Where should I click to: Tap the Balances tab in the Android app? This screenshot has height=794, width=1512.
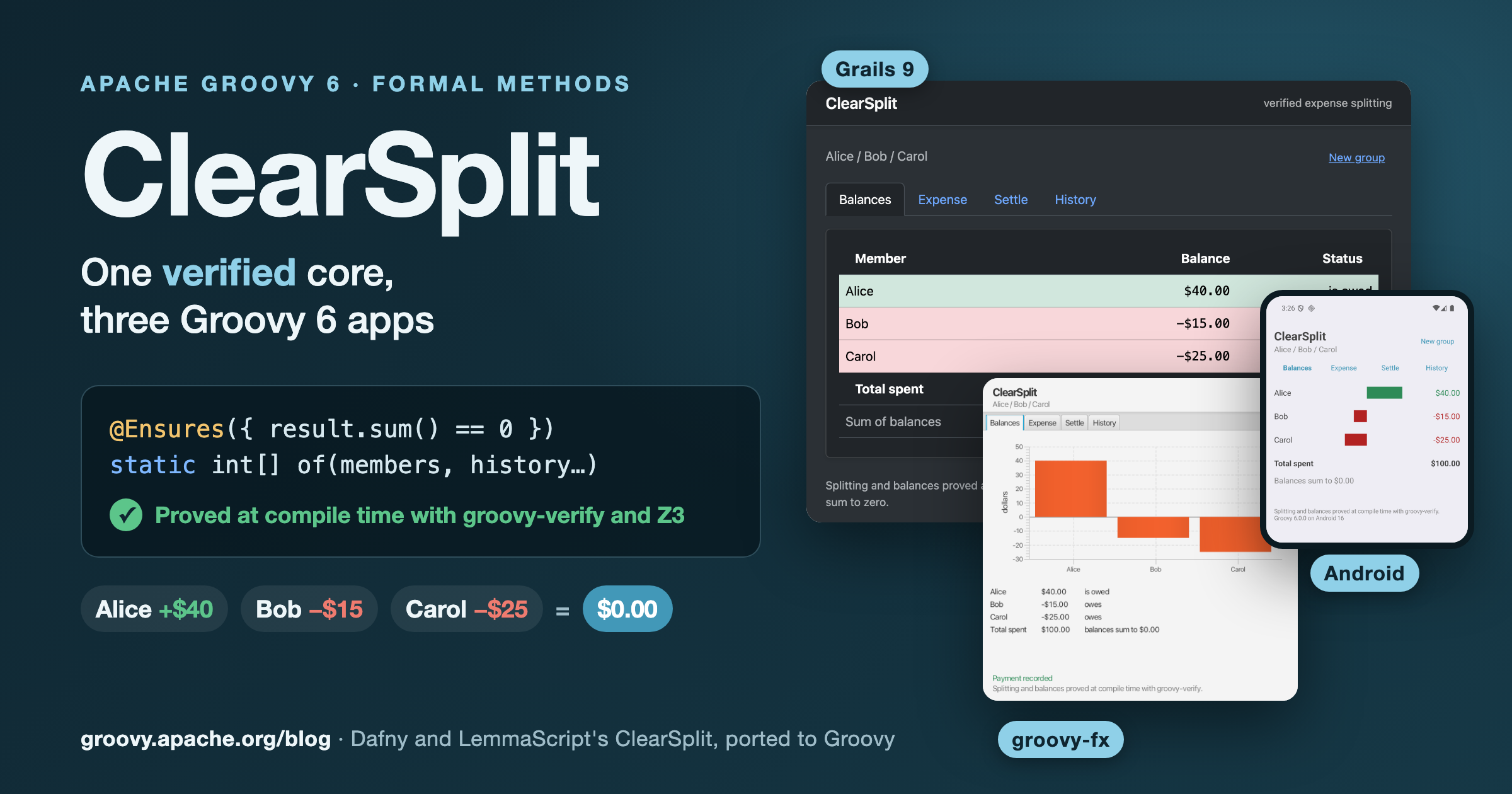tap(1297, 368)
